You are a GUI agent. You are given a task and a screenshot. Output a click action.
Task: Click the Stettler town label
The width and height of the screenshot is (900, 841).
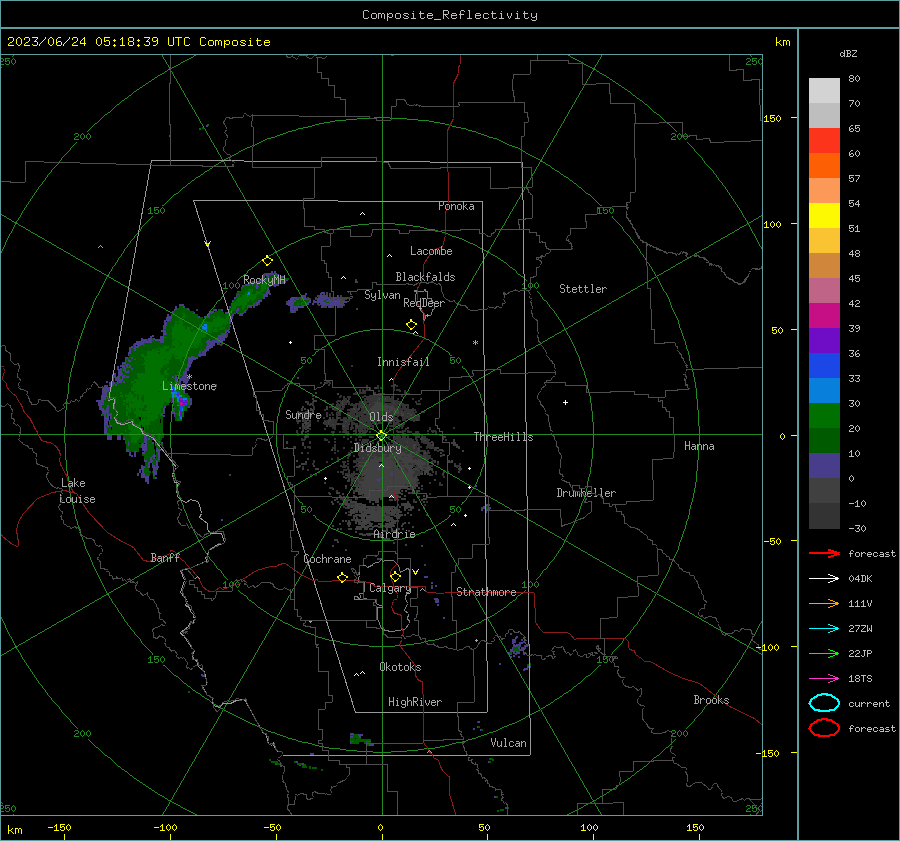click(583, 289)
